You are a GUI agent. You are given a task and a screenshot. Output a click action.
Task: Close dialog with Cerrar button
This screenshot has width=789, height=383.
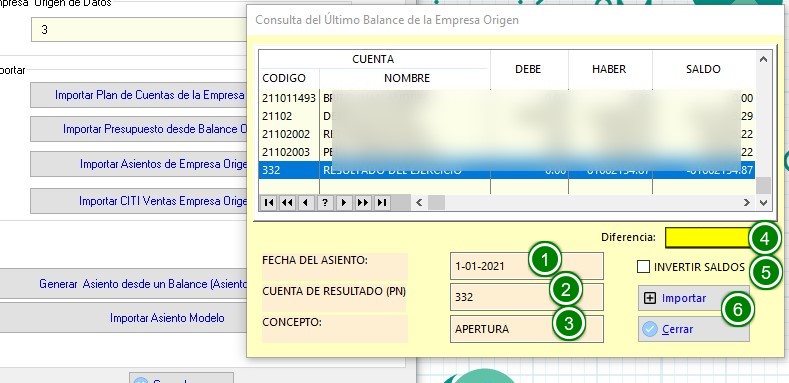pos(693,329)
